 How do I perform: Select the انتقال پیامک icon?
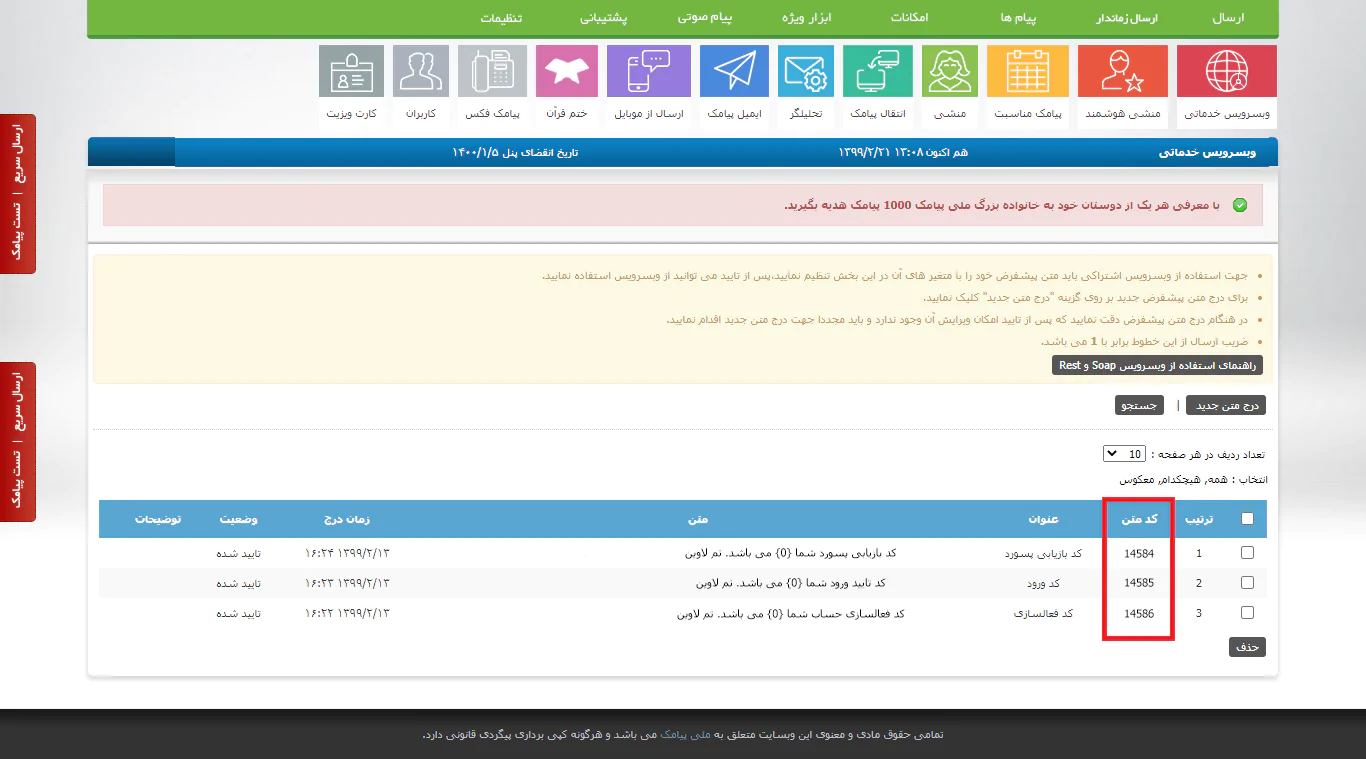[877, 72]
